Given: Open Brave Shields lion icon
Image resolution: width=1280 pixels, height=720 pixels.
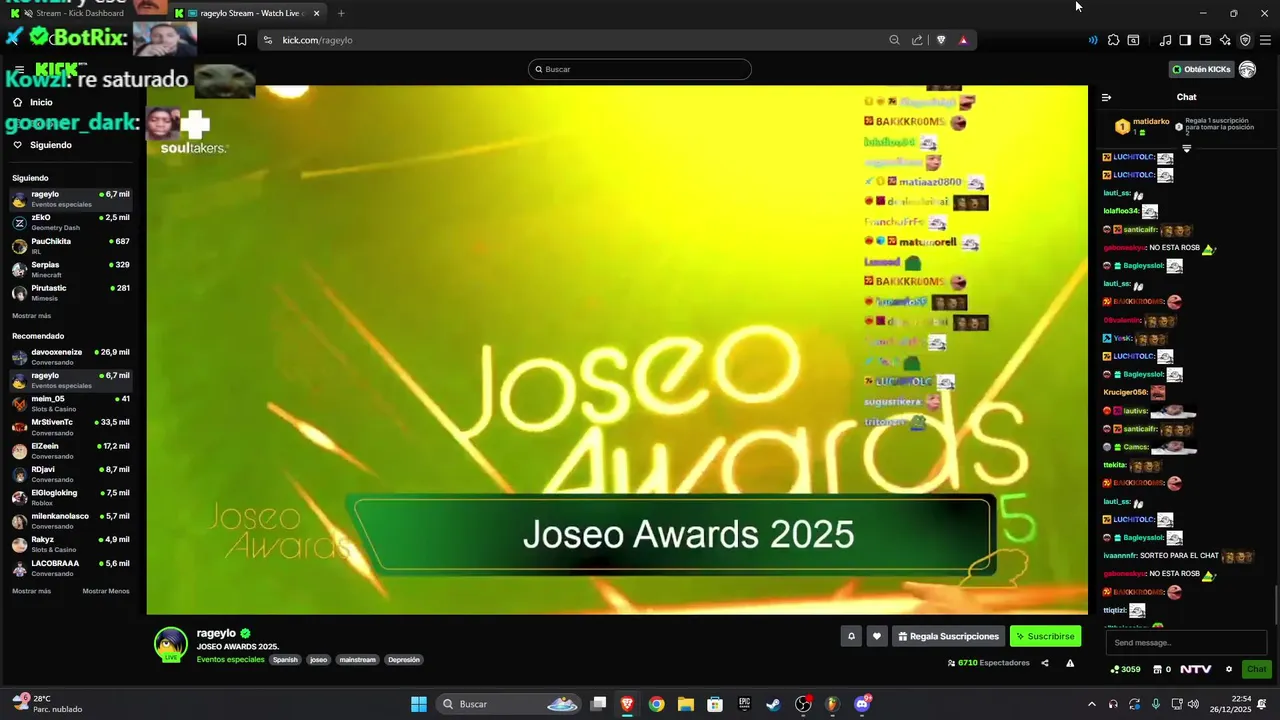Looking at the screenshot, I should (x=941, y=40).
